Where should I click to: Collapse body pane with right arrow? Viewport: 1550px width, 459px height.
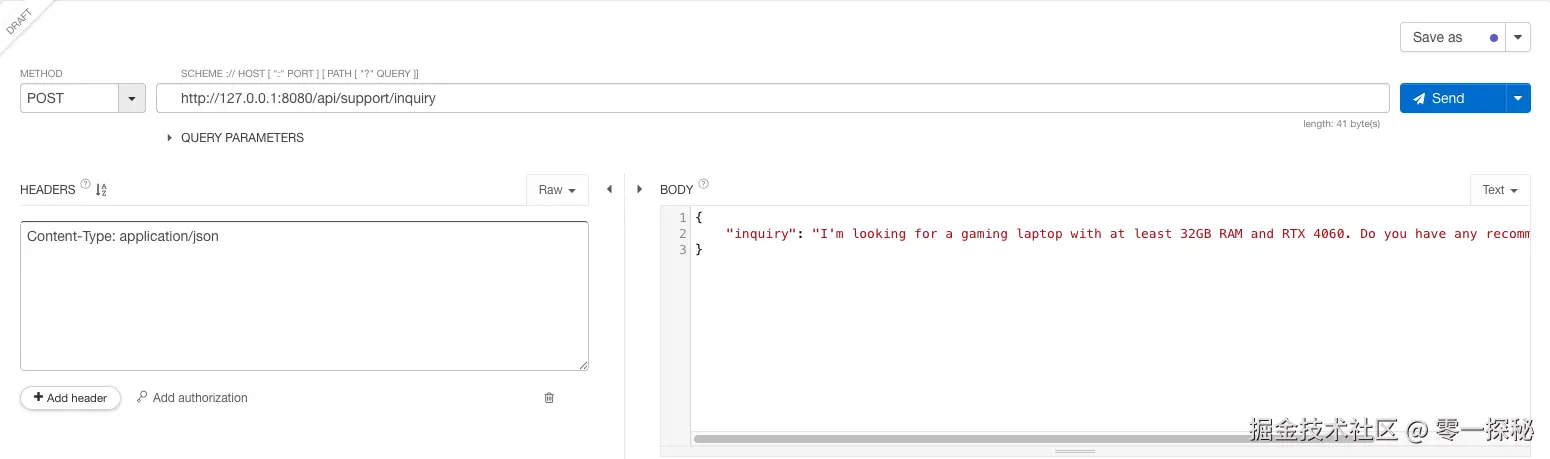[x=639, y=189]
